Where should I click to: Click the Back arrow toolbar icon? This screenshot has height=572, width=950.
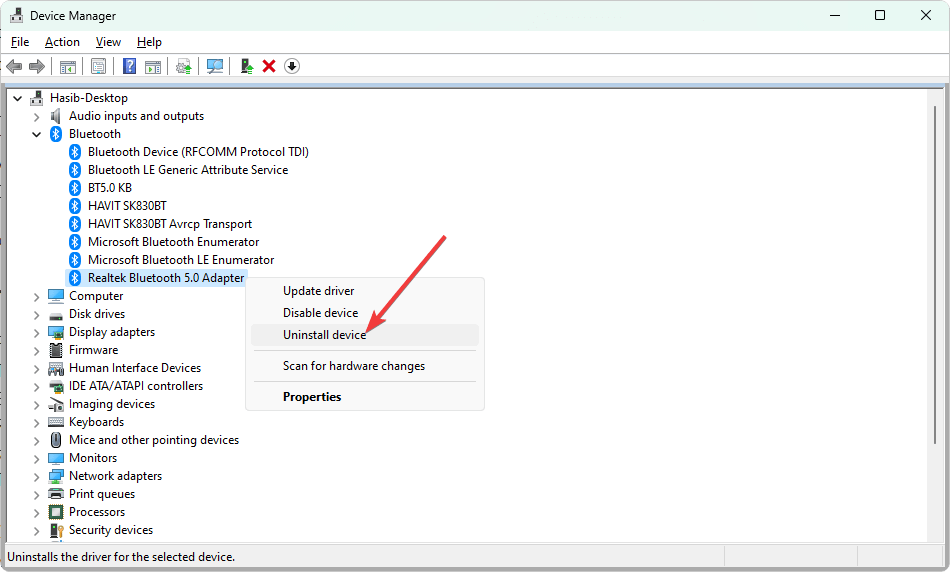(x=14, y=66)
